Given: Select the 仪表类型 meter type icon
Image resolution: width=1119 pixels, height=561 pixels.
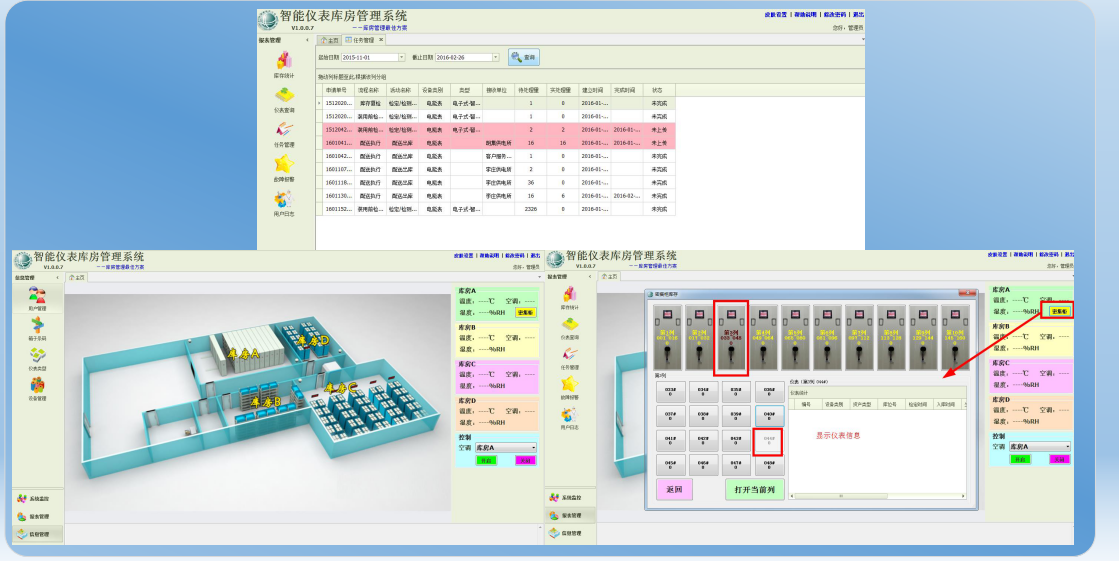Looking at the screenshot, I should tap(37, 356).
